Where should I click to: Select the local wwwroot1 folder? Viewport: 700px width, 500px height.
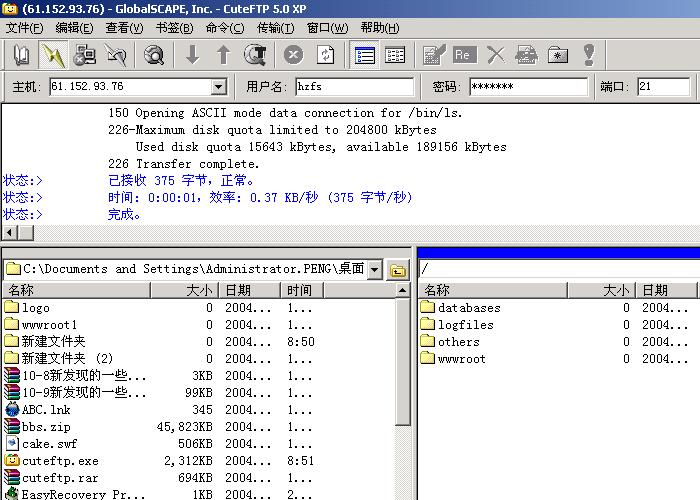pos(41,325)
